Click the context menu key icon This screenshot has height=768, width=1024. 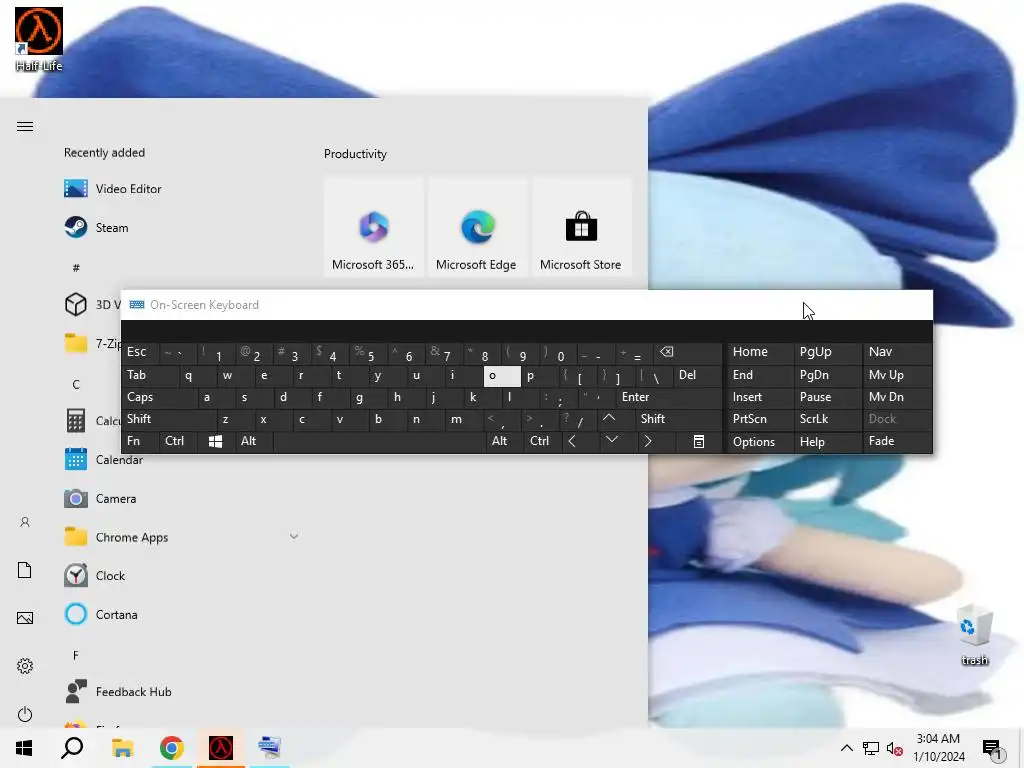699,441
